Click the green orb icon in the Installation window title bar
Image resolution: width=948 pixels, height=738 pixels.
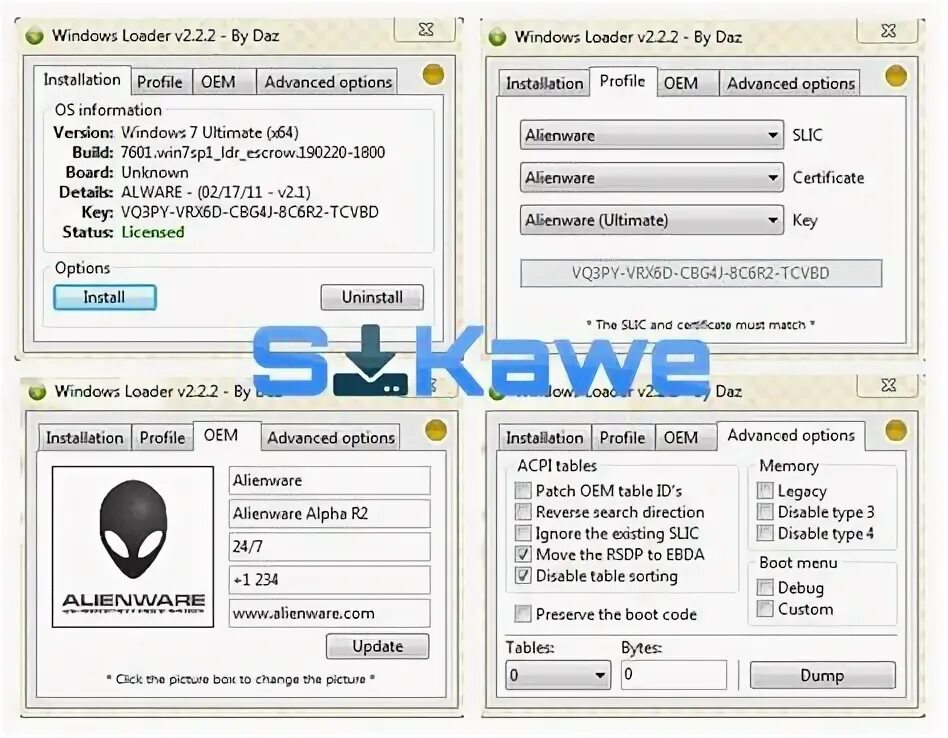(34, 36)
